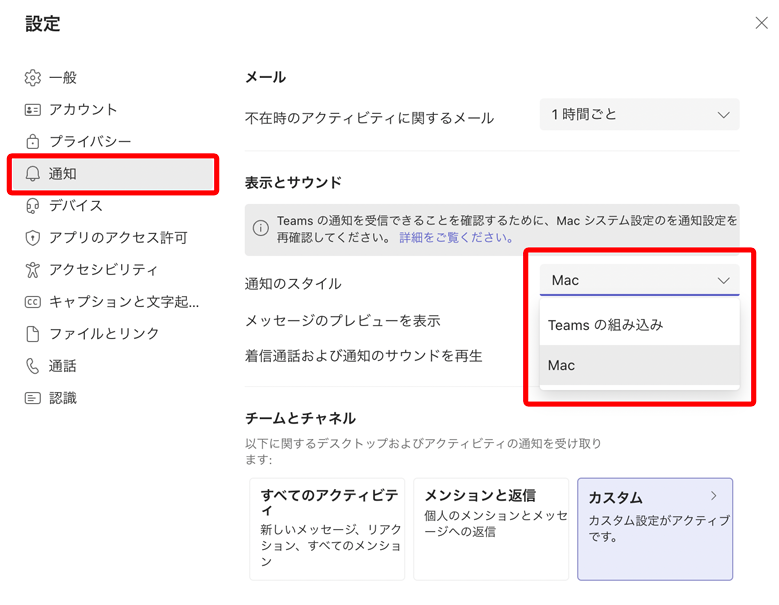Click the 設定 dialog title
The image size is (779, 605).
click(x=43, y=23)
